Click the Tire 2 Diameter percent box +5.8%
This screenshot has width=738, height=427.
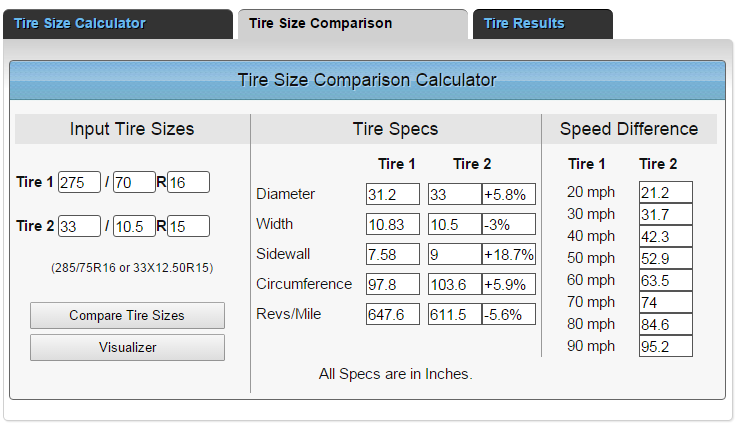point(508,194)
